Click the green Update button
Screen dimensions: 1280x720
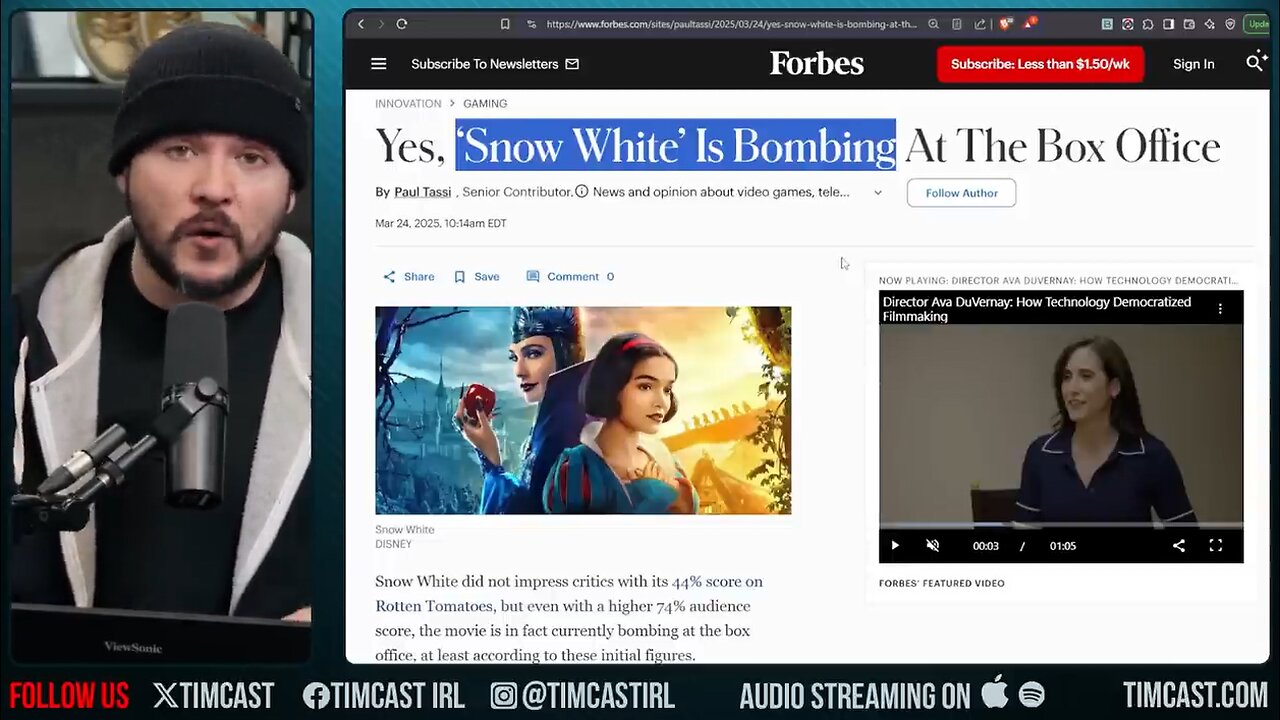click(1257, 24)
